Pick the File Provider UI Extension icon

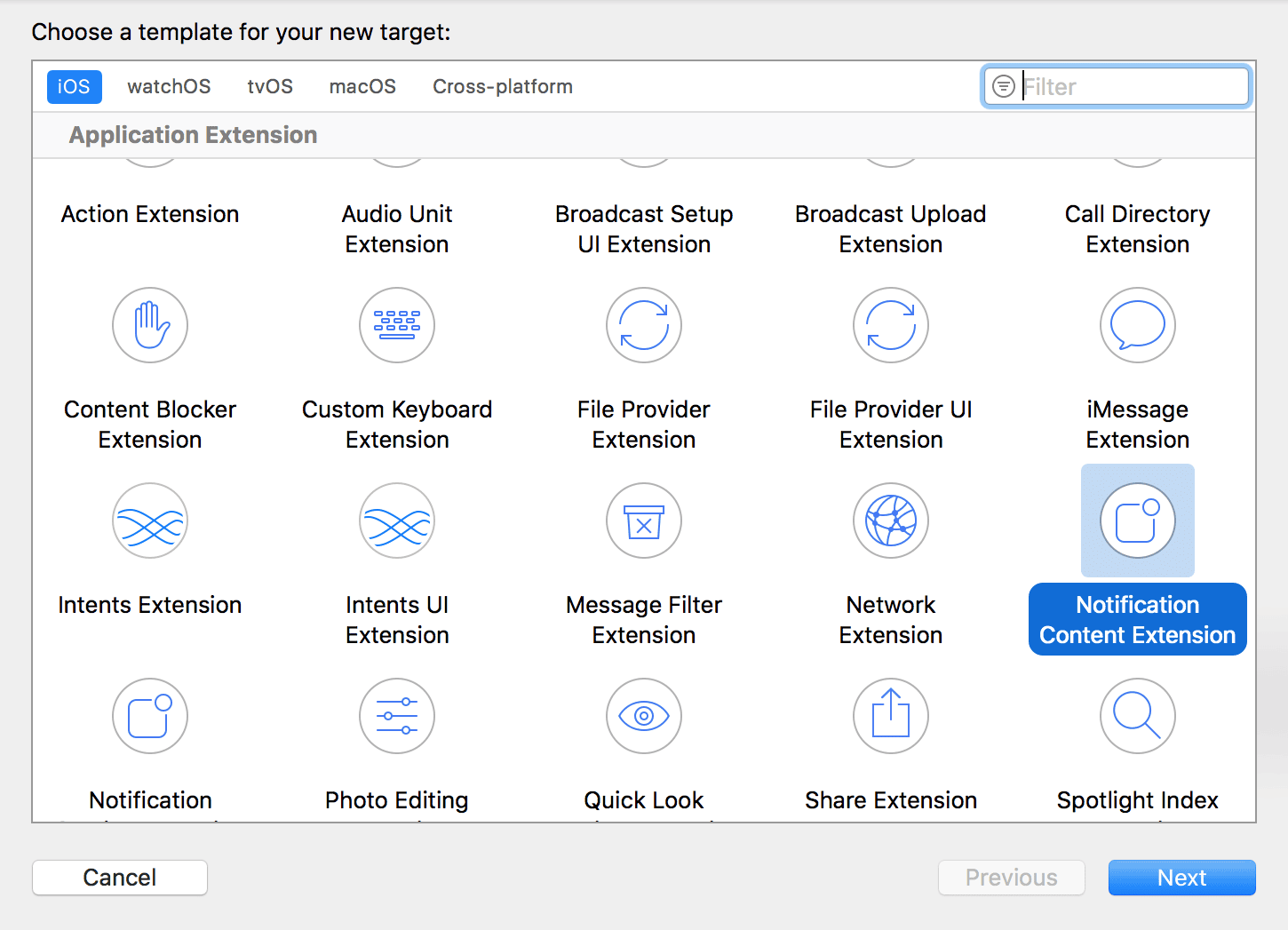pyautogui.click(x=891, y=325)
